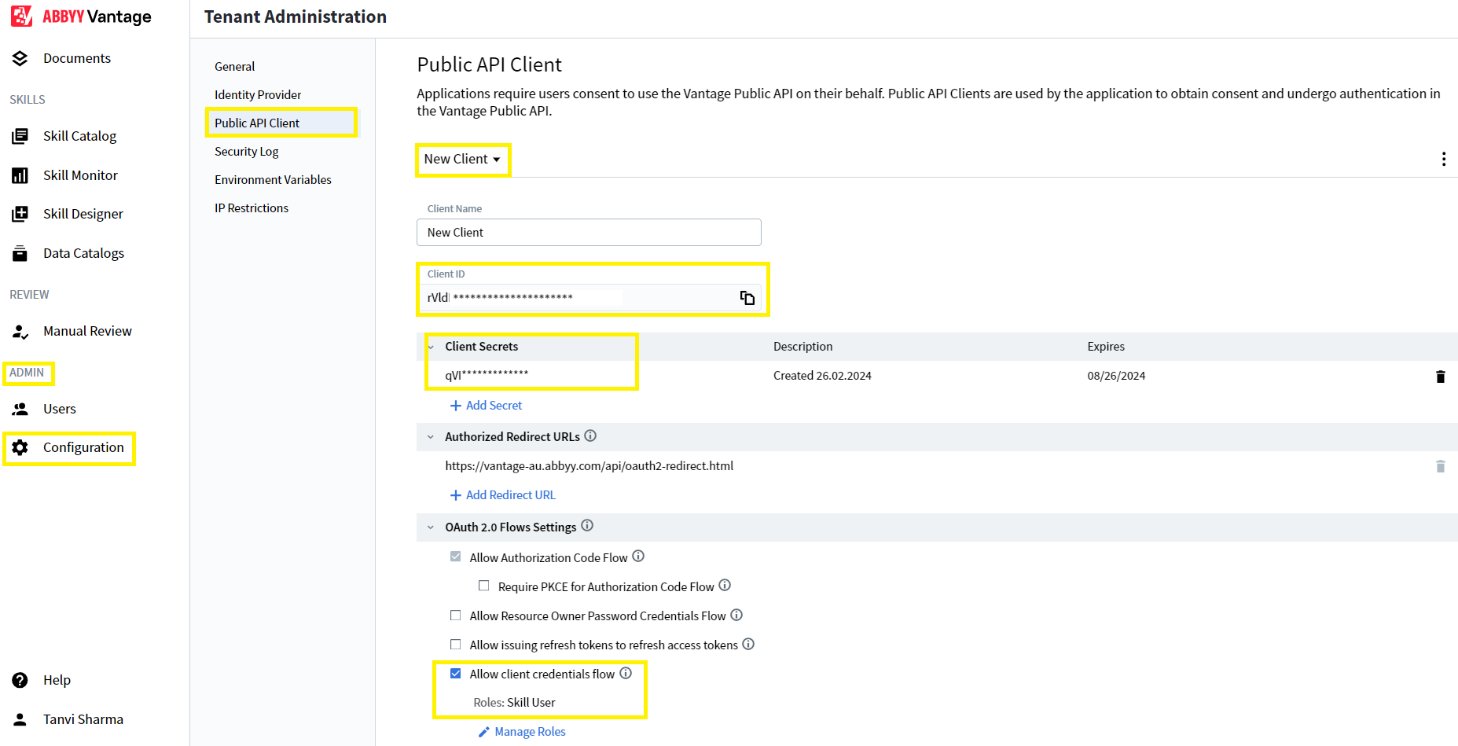Collapse the OAuth 2.0 Flows Settings section
Screen dimensions: 1458x746
[x=431, y=527]
